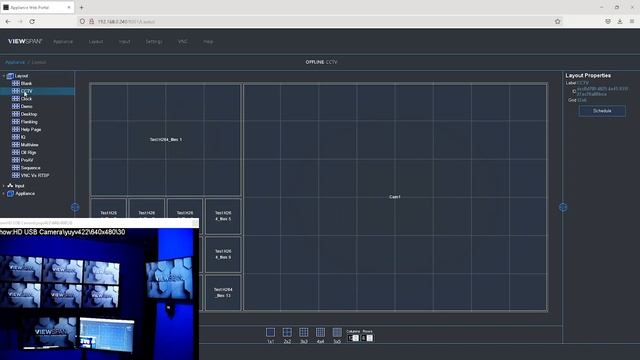Screen dimensions: 640x360
Task: Select the Test H264_Bbb 9 tile
Action: pos(223,255)
